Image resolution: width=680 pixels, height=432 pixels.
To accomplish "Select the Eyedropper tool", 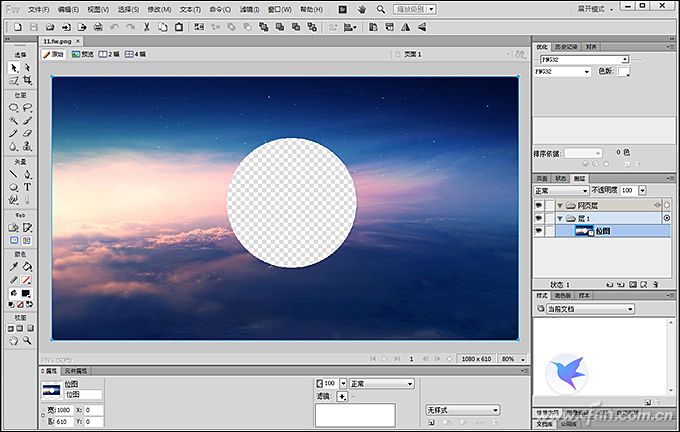I will (x=14, y=266).
